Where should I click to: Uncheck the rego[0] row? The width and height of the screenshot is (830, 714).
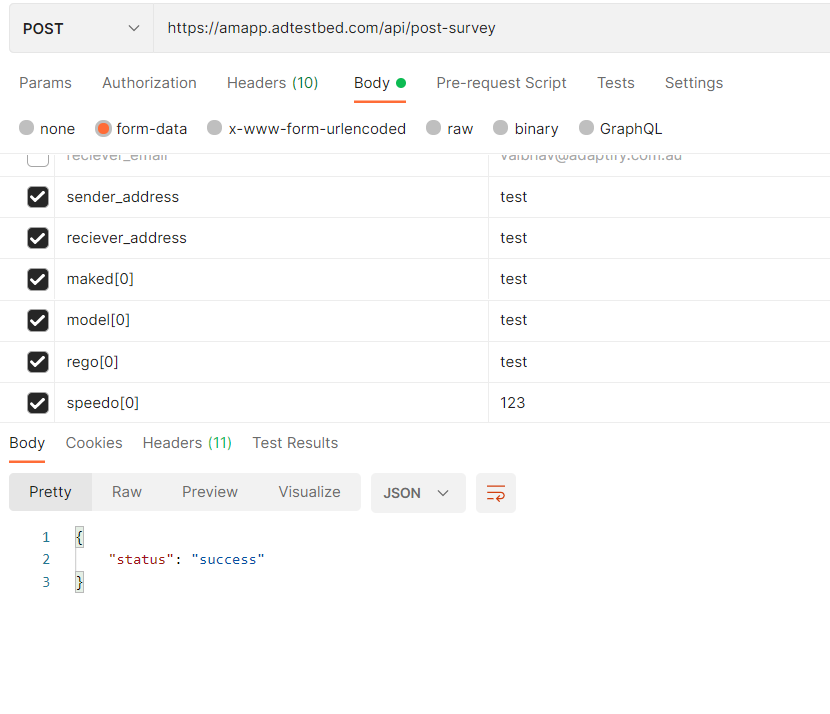(38, 361)
